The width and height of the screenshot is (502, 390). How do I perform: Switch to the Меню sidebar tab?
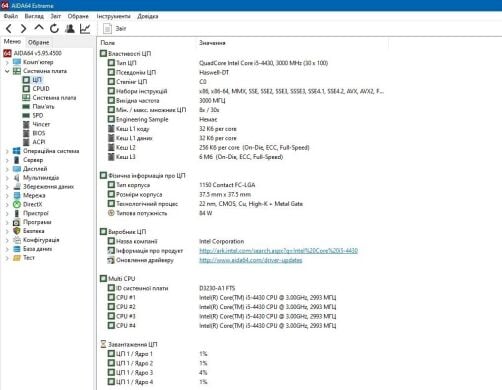tap(12, 42)
